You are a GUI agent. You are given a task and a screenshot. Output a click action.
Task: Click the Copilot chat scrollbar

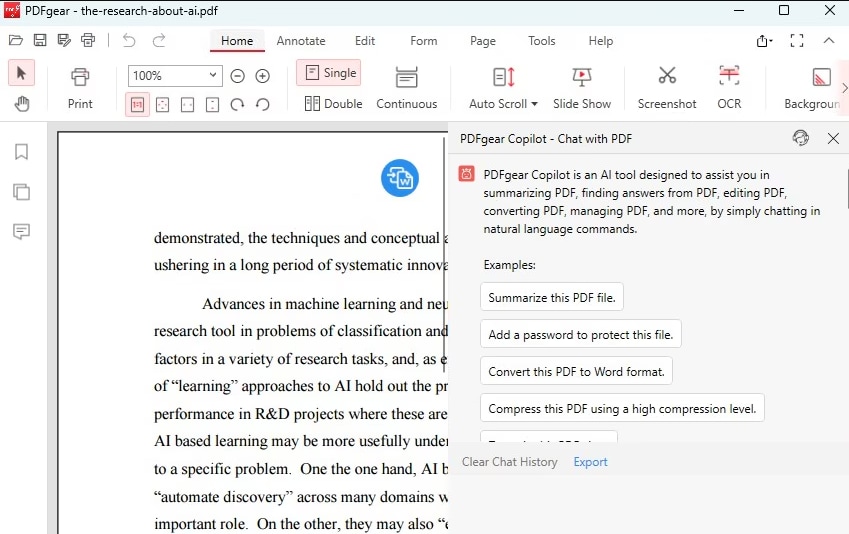tap(846, 188)
